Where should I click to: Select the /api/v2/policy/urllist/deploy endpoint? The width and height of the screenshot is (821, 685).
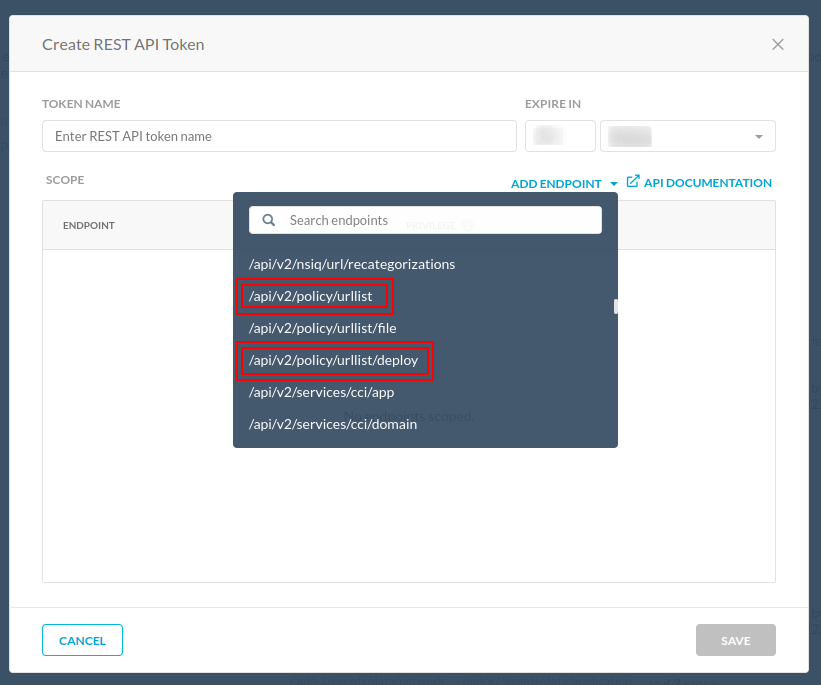(334, 360)
